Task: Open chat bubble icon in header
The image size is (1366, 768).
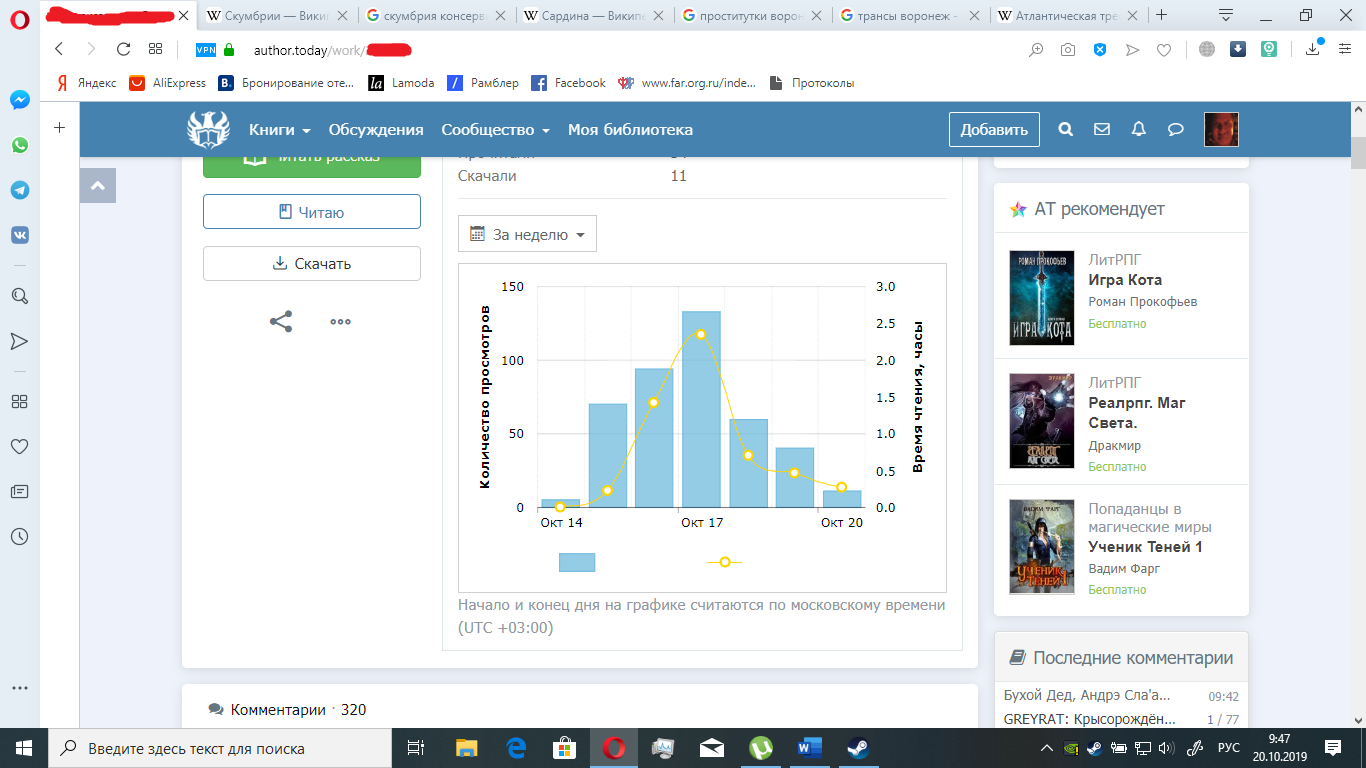Action: coord(1176,129)
